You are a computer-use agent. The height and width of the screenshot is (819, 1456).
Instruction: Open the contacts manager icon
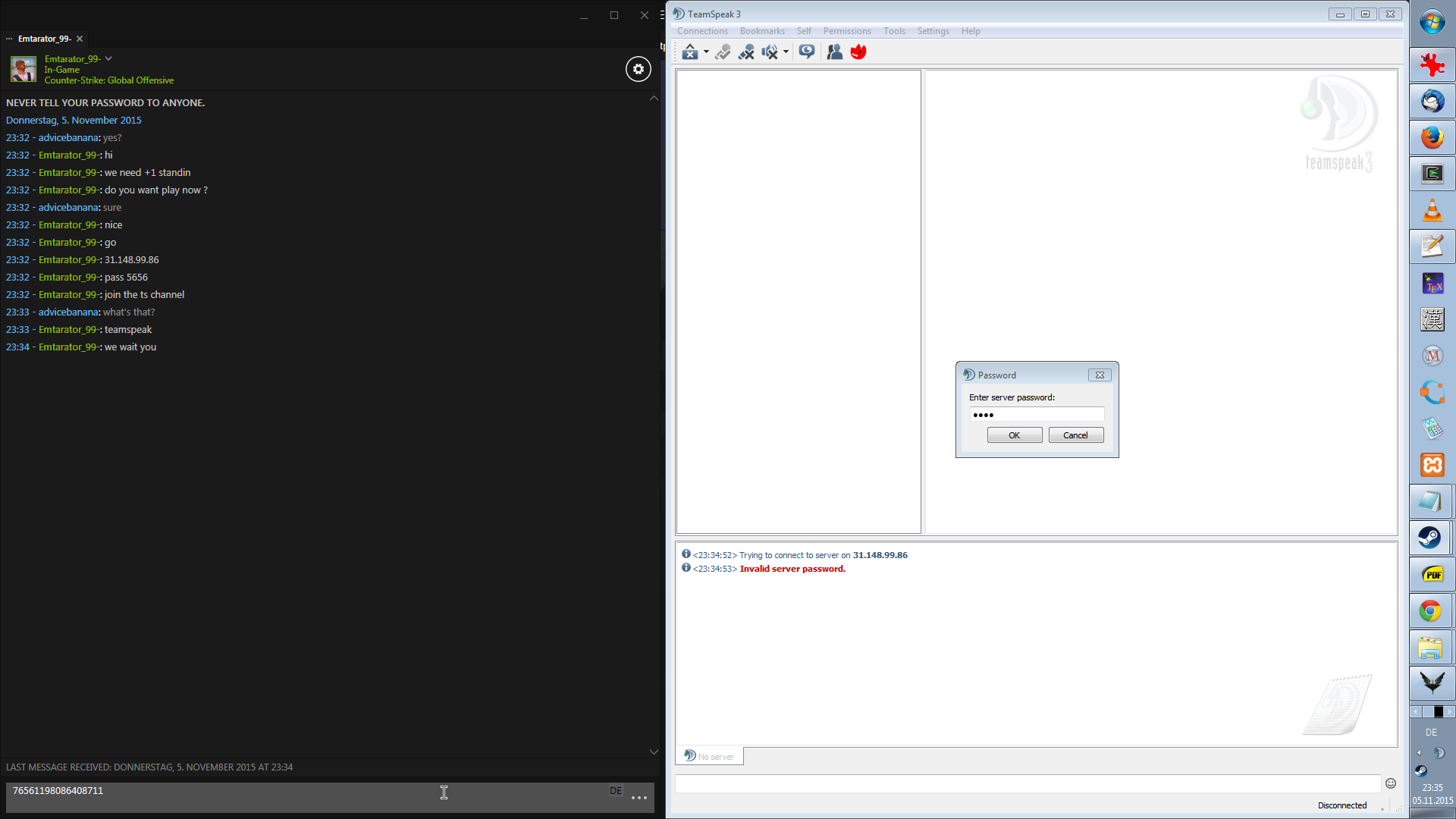pos(834,52)
